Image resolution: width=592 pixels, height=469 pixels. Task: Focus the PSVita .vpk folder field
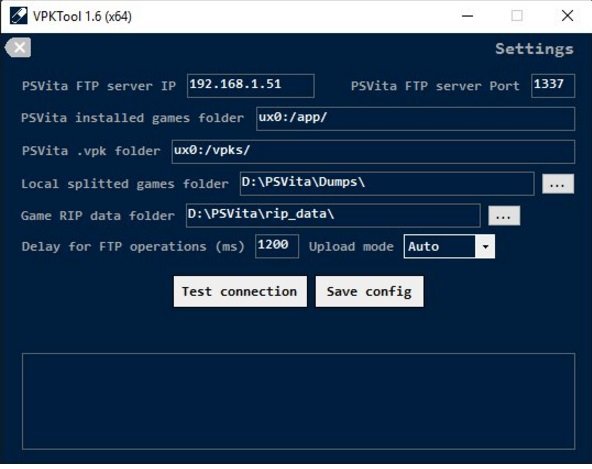(x=373, y=151)
